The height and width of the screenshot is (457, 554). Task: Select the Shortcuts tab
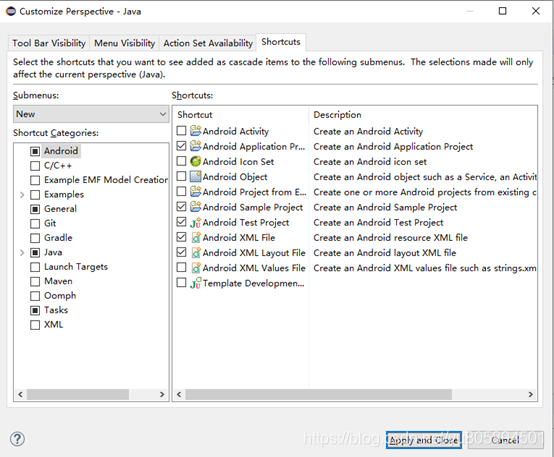281,42
